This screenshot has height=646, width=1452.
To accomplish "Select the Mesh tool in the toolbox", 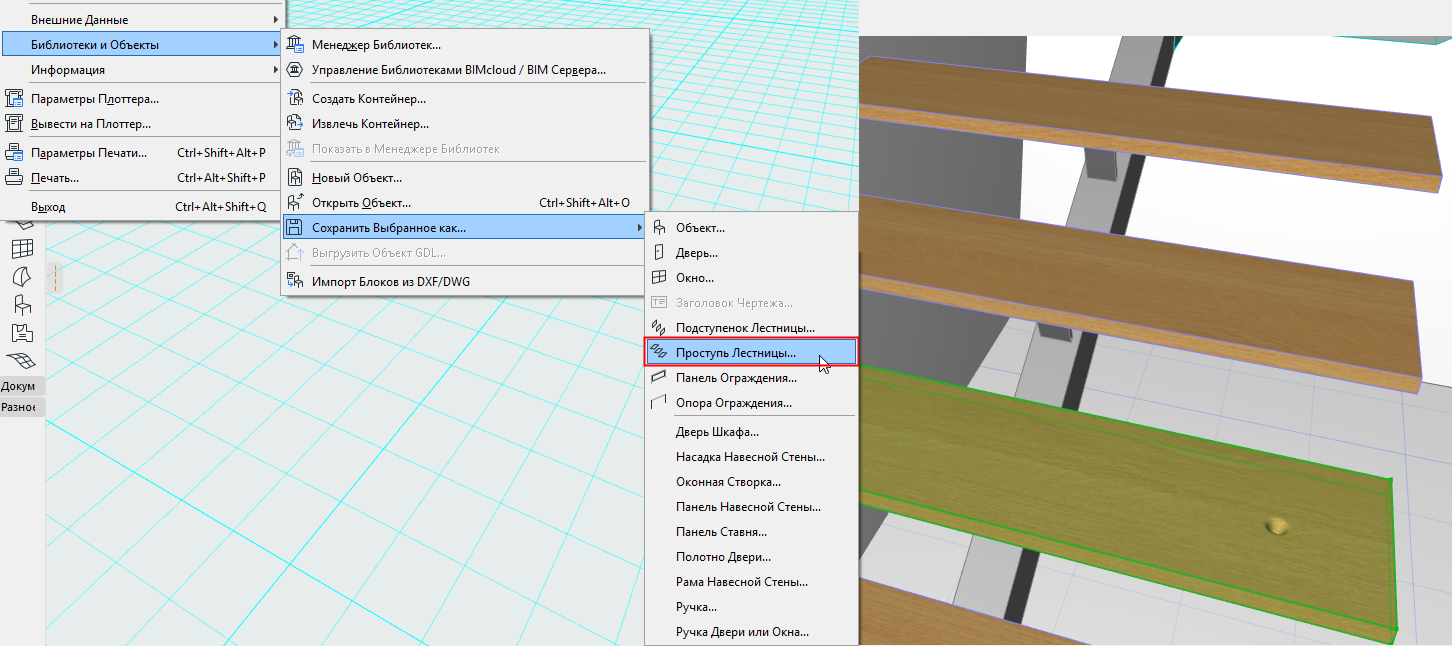I will coord(21,360).
